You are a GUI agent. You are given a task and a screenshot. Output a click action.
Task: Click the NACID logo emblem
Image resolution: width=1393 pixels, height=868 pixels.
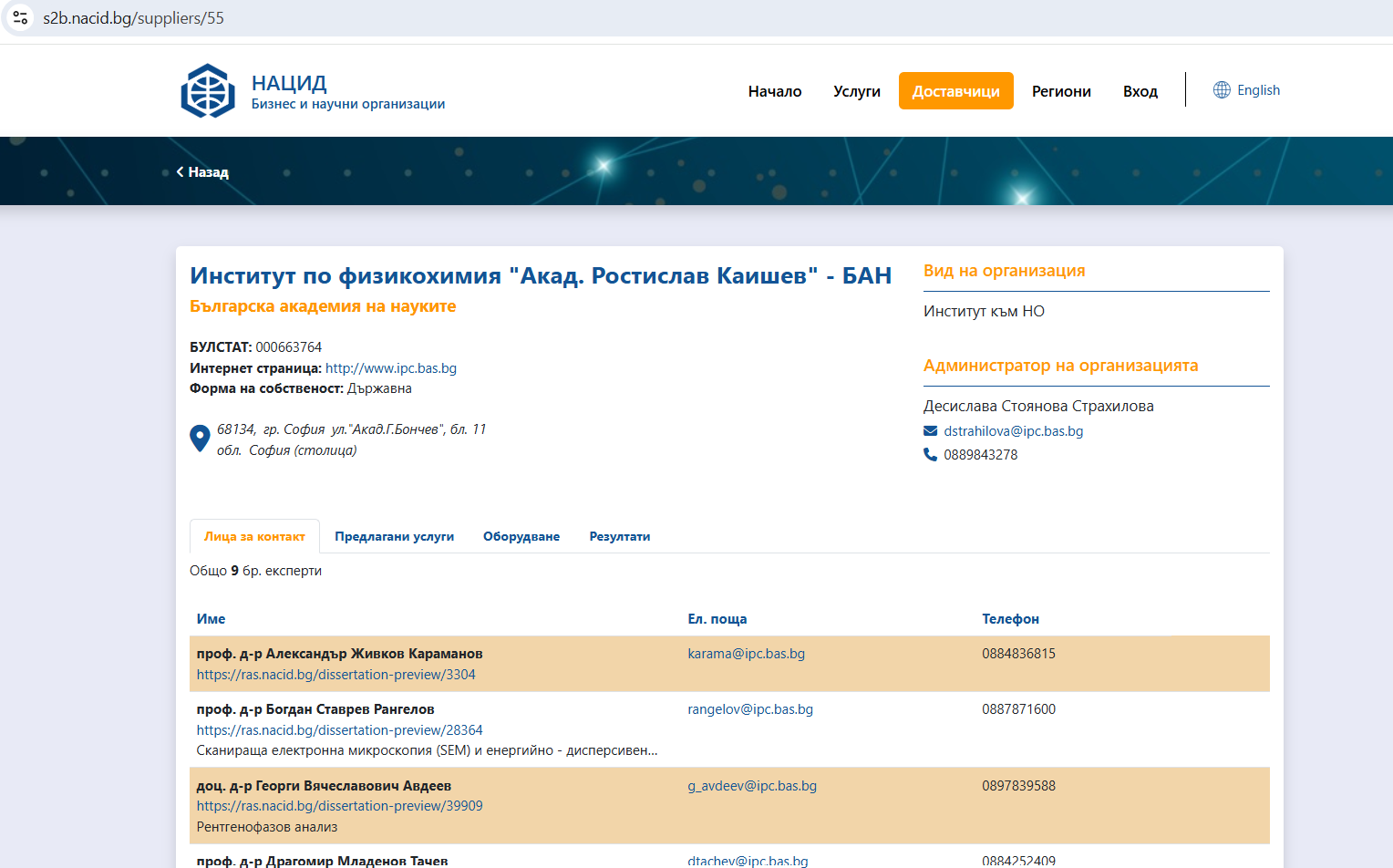(208, 91)
